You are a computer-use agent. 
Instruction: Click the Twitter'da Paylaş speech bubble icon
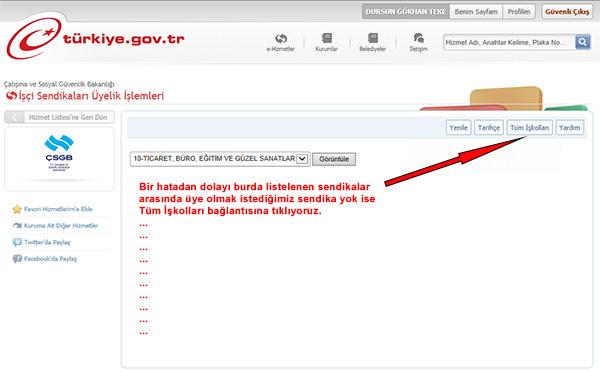(17, 242)
